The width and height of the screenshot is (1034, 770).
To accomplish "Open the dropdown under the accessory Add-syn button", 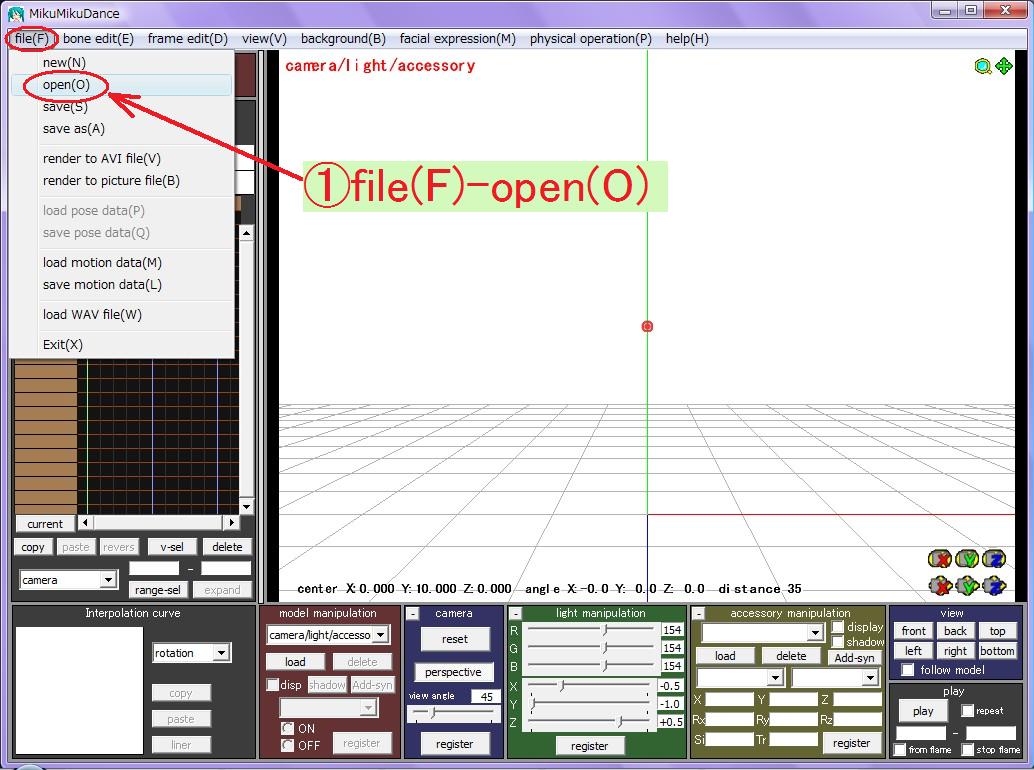I will click(870, 678).
